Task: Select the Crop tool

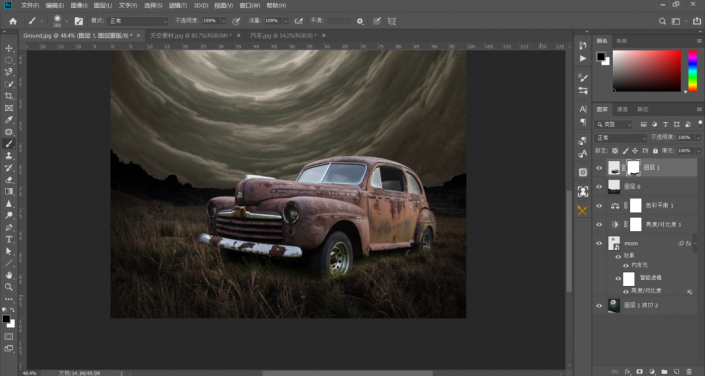Action: click(9, 96)
